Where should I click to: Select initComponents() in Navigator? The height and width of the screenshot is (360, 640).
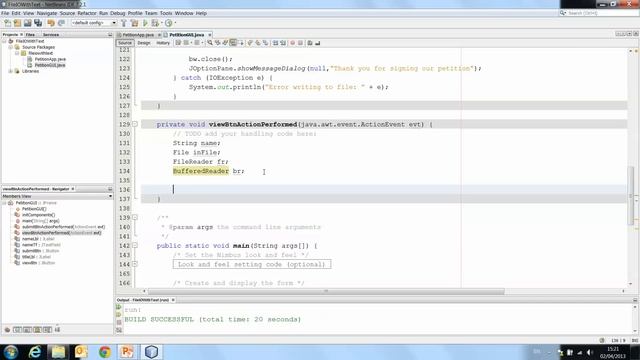pos(38,215)
